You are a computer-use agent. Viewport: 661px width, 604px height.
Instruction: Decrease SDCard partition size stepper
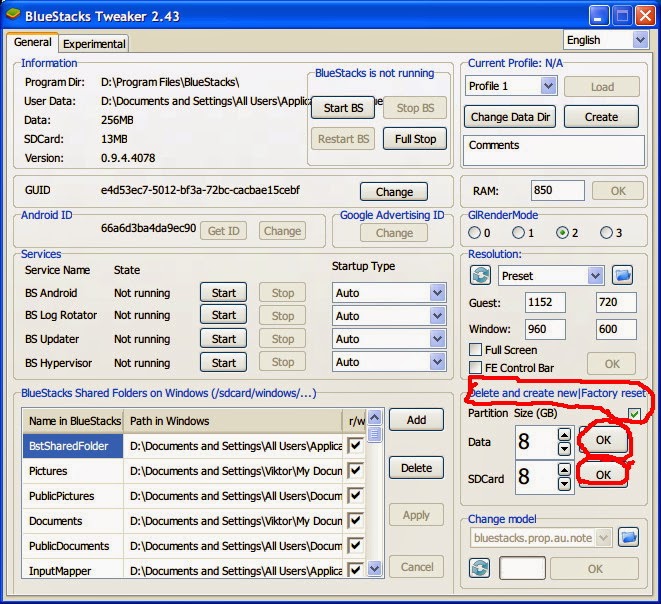click(564, 484)
